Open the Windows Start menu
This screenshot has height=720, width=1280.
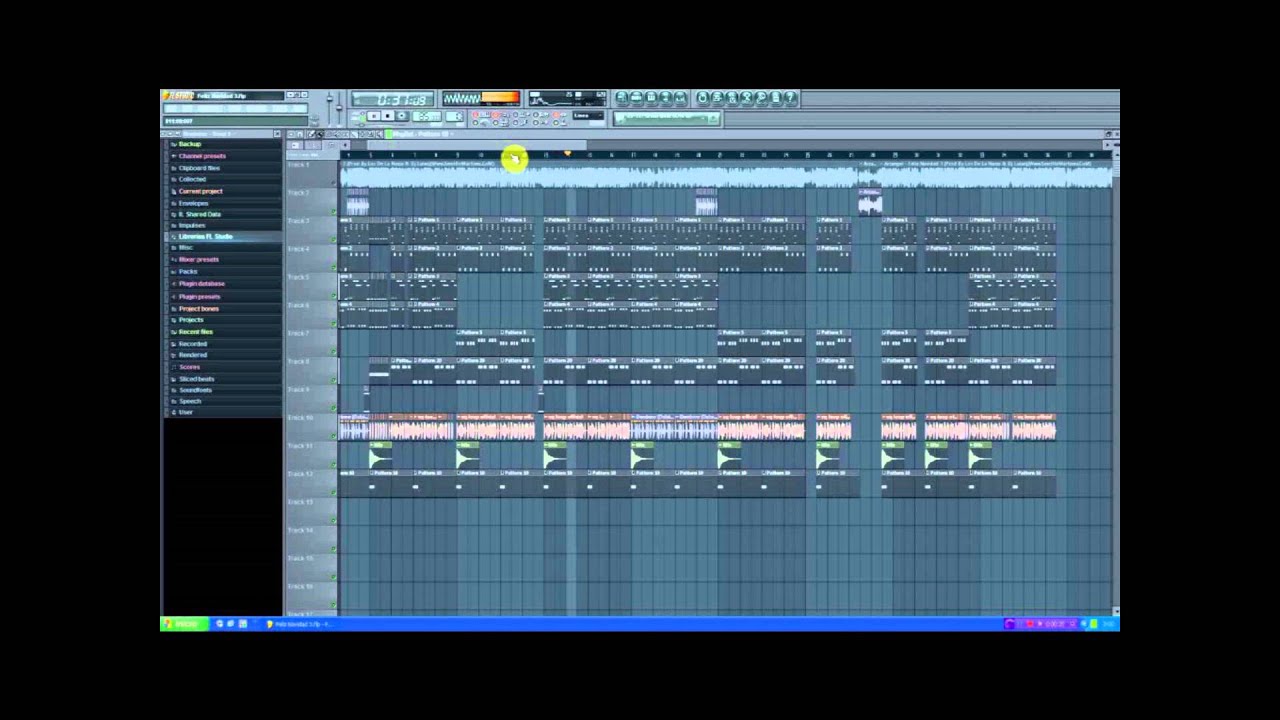[x=184, y=624]
